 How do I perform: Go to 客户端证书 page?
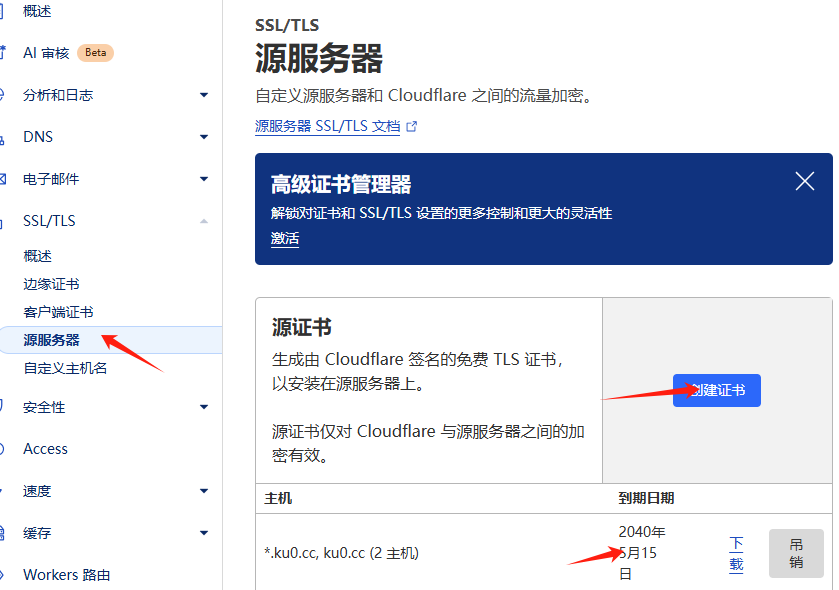58,312
